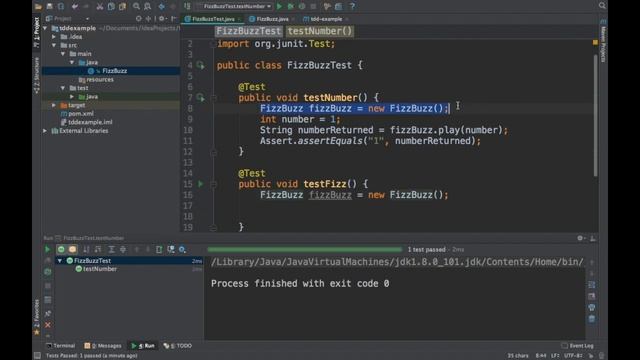The image size is (640, 360).
Task: Toggle Favorites tool window side tab
Action: click(36, 317)
